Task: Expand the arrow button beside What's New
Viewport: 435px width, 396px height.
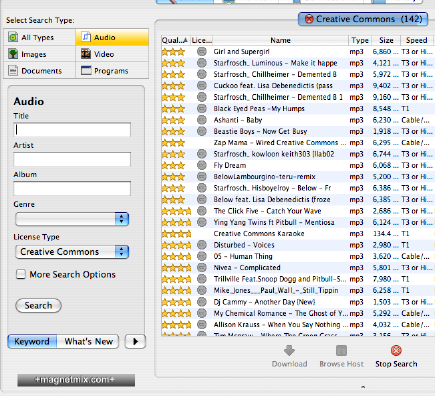Action: tap(135, 341)
